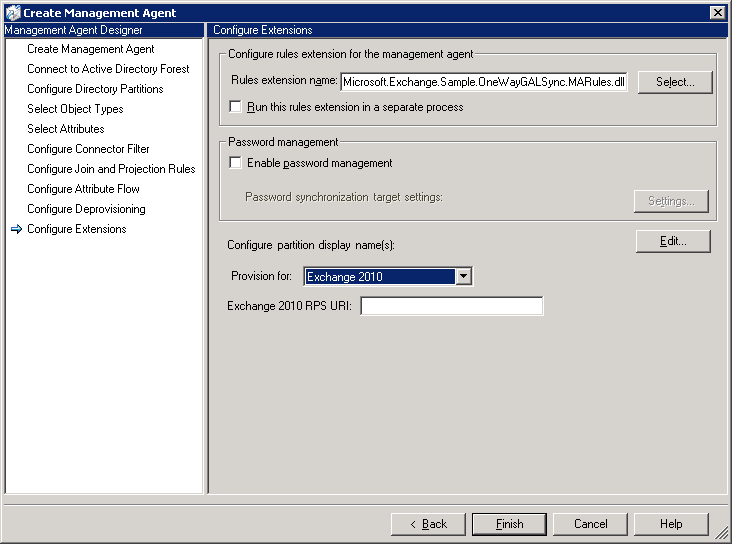
Task: Go to Create Management Agent step
Action: click(x=91, y=49)
